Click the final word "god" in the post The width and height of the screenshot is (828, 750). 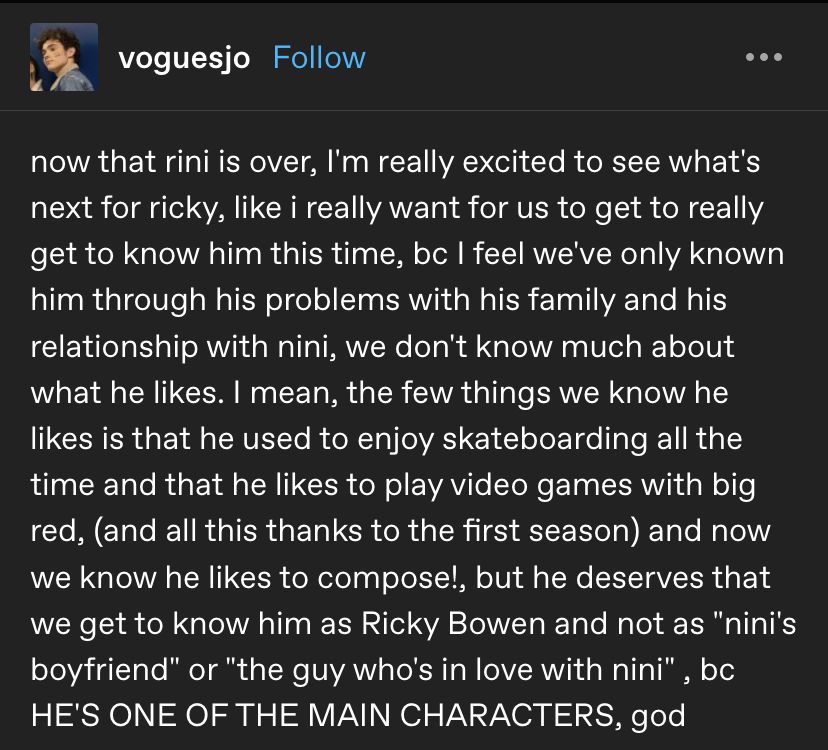[658, 716]
